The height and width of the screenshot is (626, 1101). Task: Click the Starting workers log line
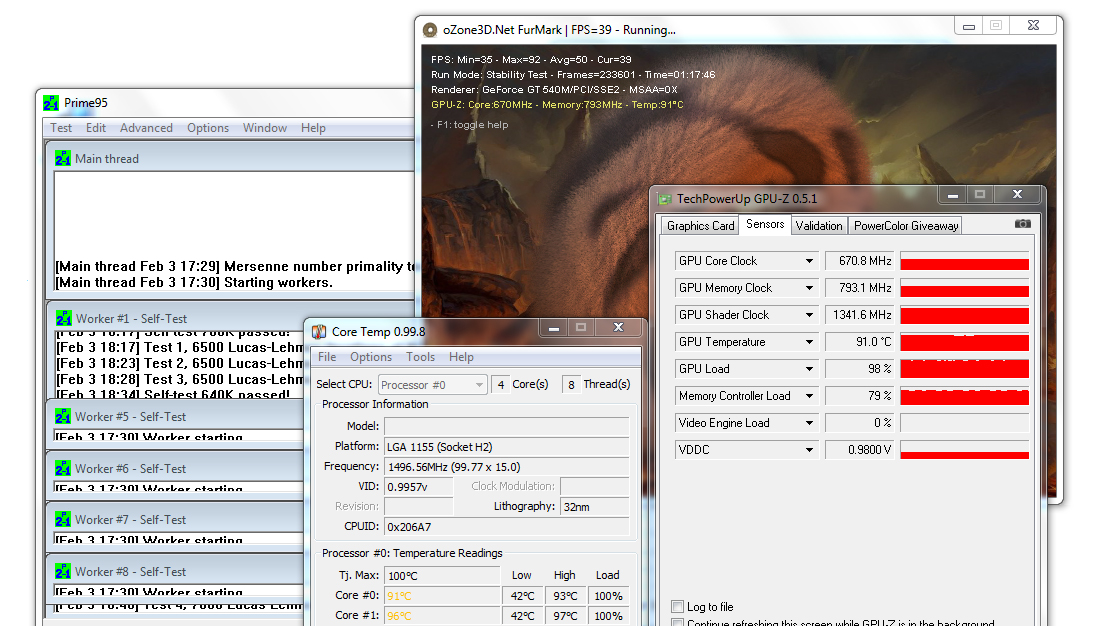[x=195, y=283]
